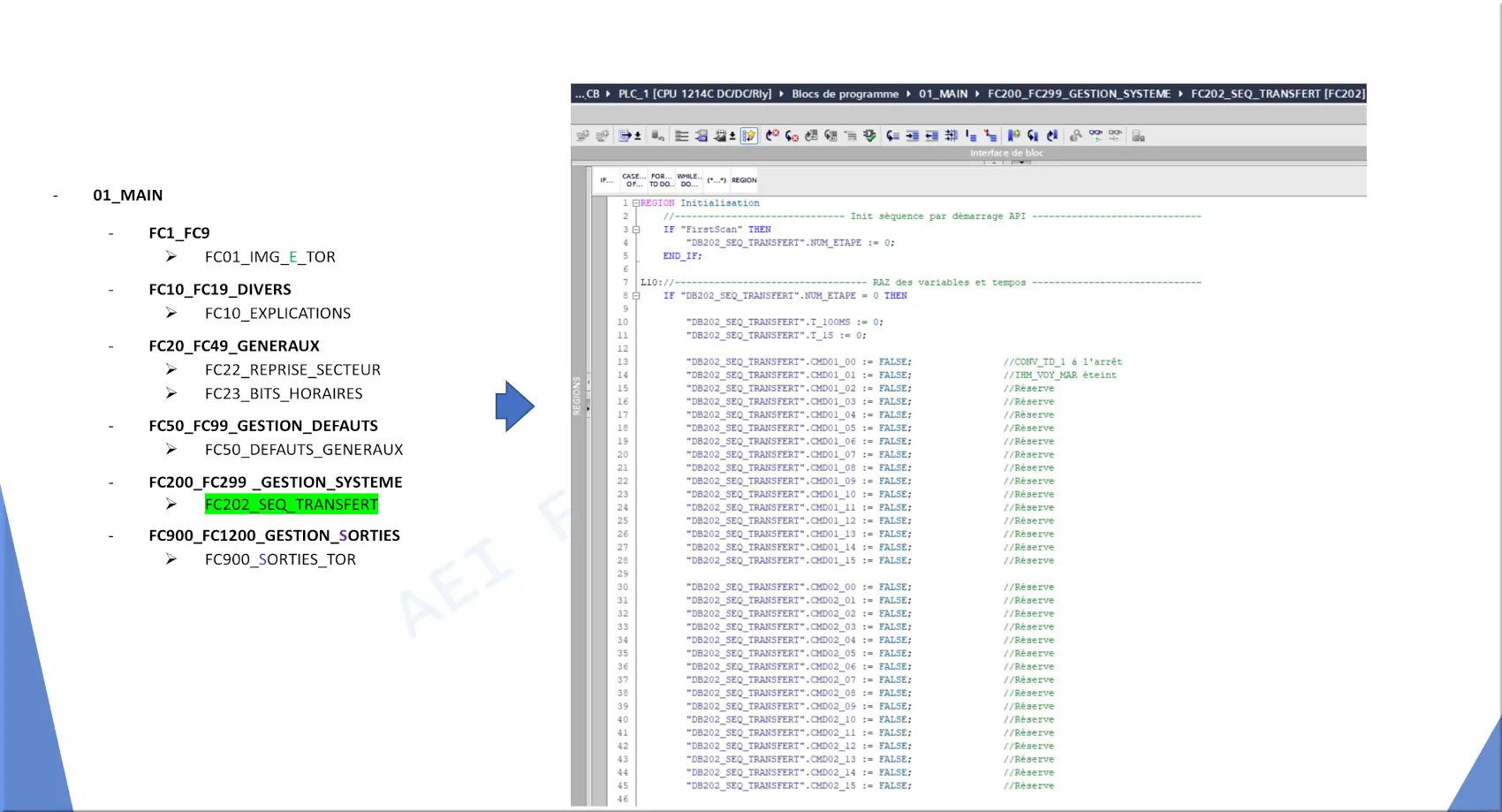Insert an IF... code snippet
1502x812 pixels.
pyautogui.click(x=606, y=180)
